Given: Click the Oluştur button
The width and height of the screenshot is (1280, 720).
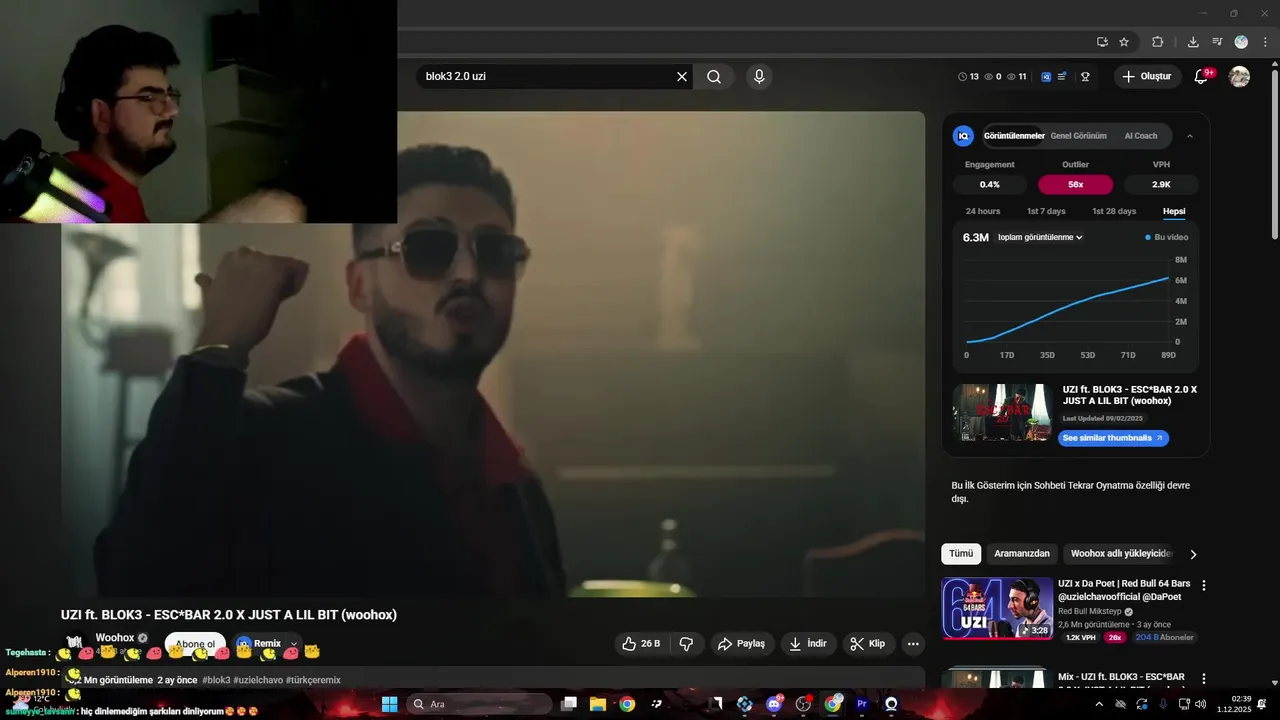Looking at the screenshot, I should (1148, 77).
